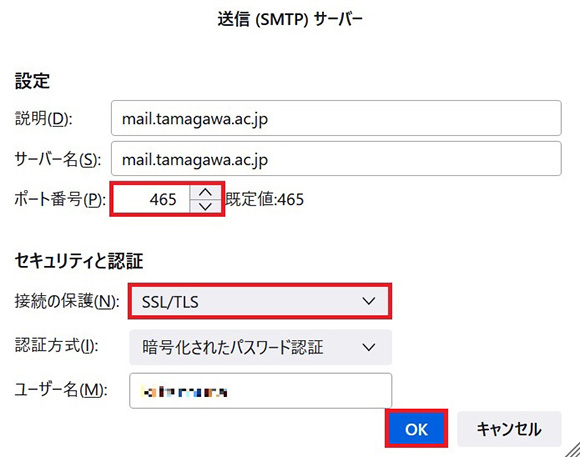The image size is (580, 457).
Task: Expand the 暗号化されたパスワード認証 dropdown
Action: (260, 347)
